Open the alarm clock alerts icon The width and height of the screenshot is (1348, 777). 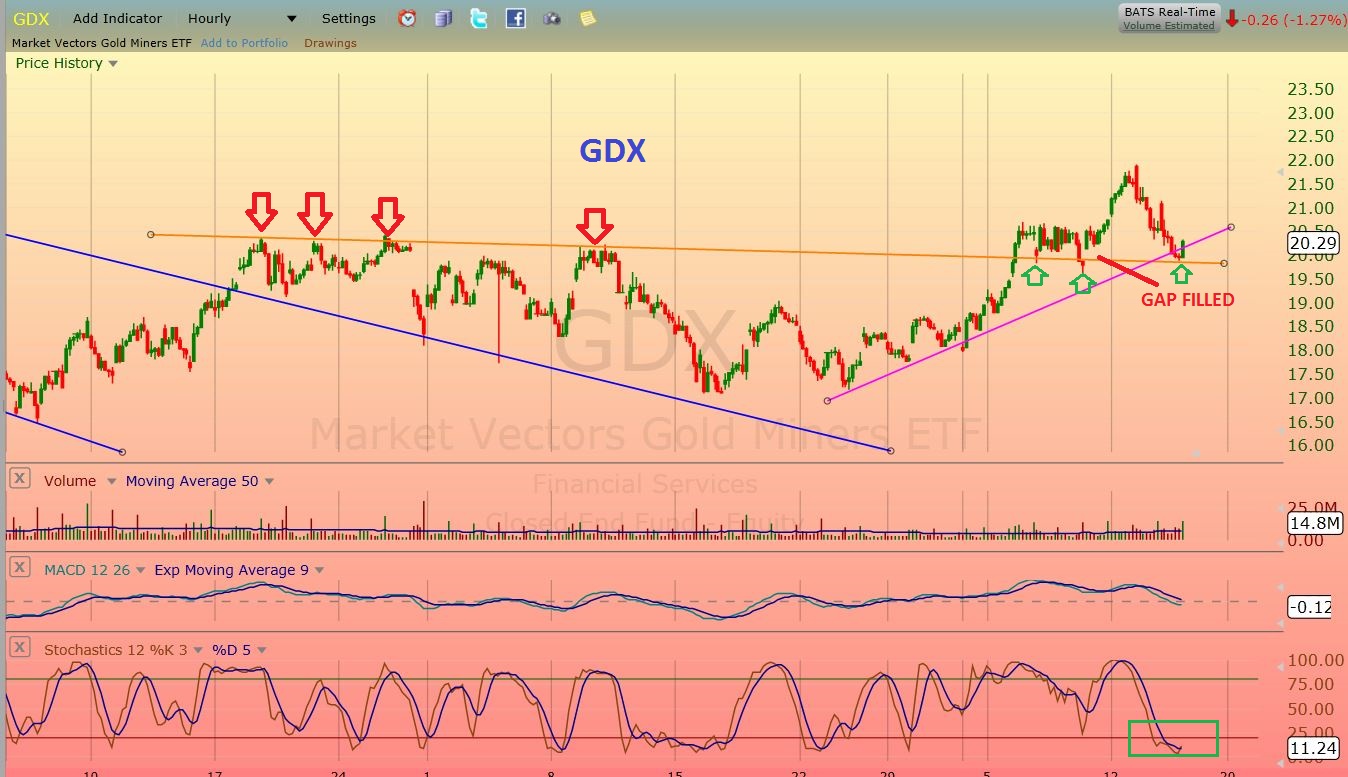pos(407,18)
